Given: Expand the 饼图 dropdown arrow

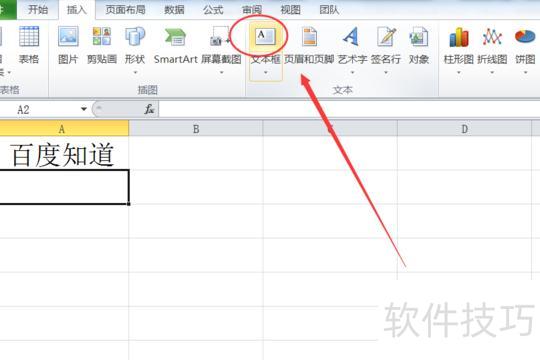Looking at the screenshot, I should coord(526,72).
